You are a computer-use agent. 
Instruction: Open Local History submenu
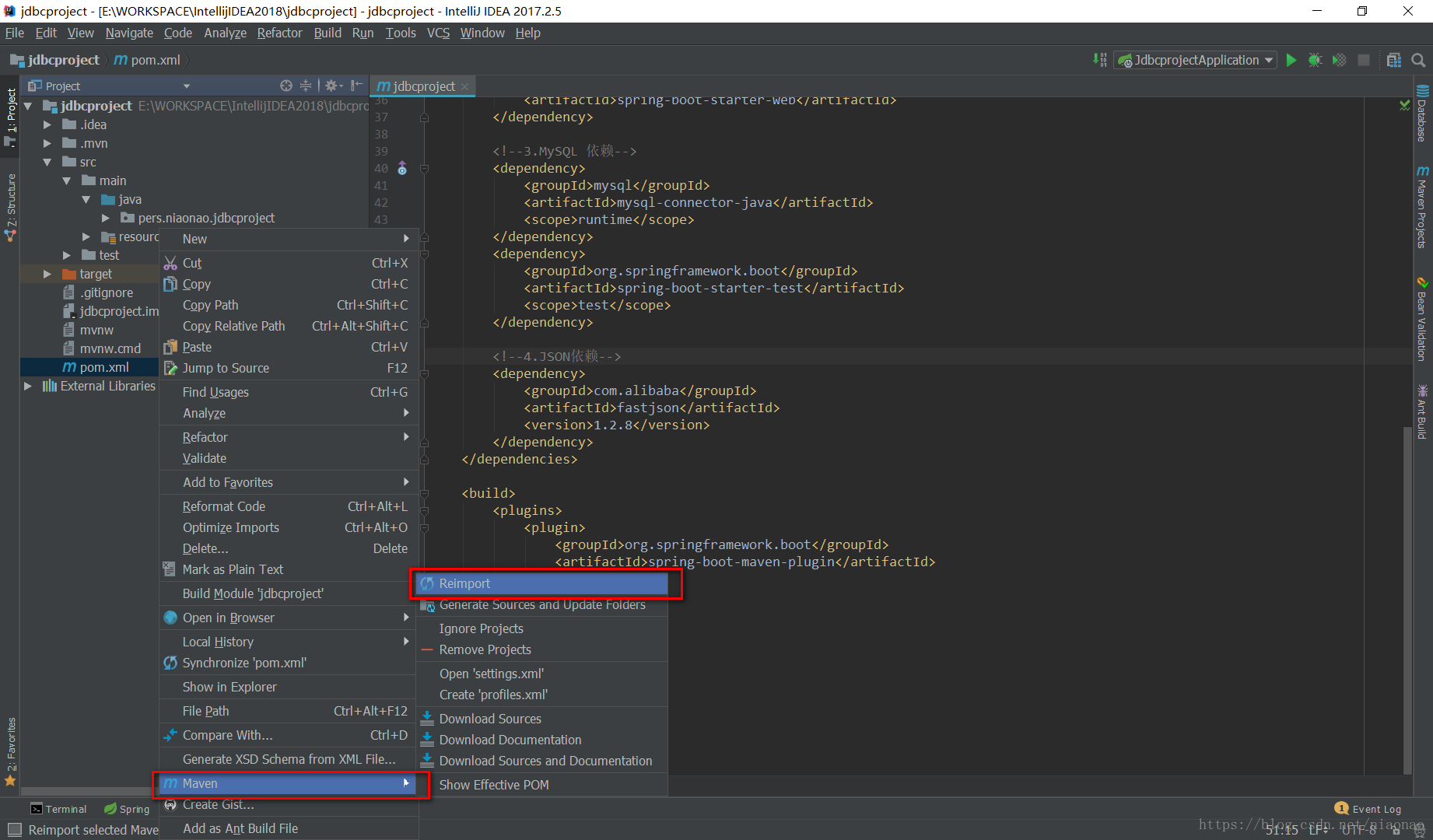[289, 642]
